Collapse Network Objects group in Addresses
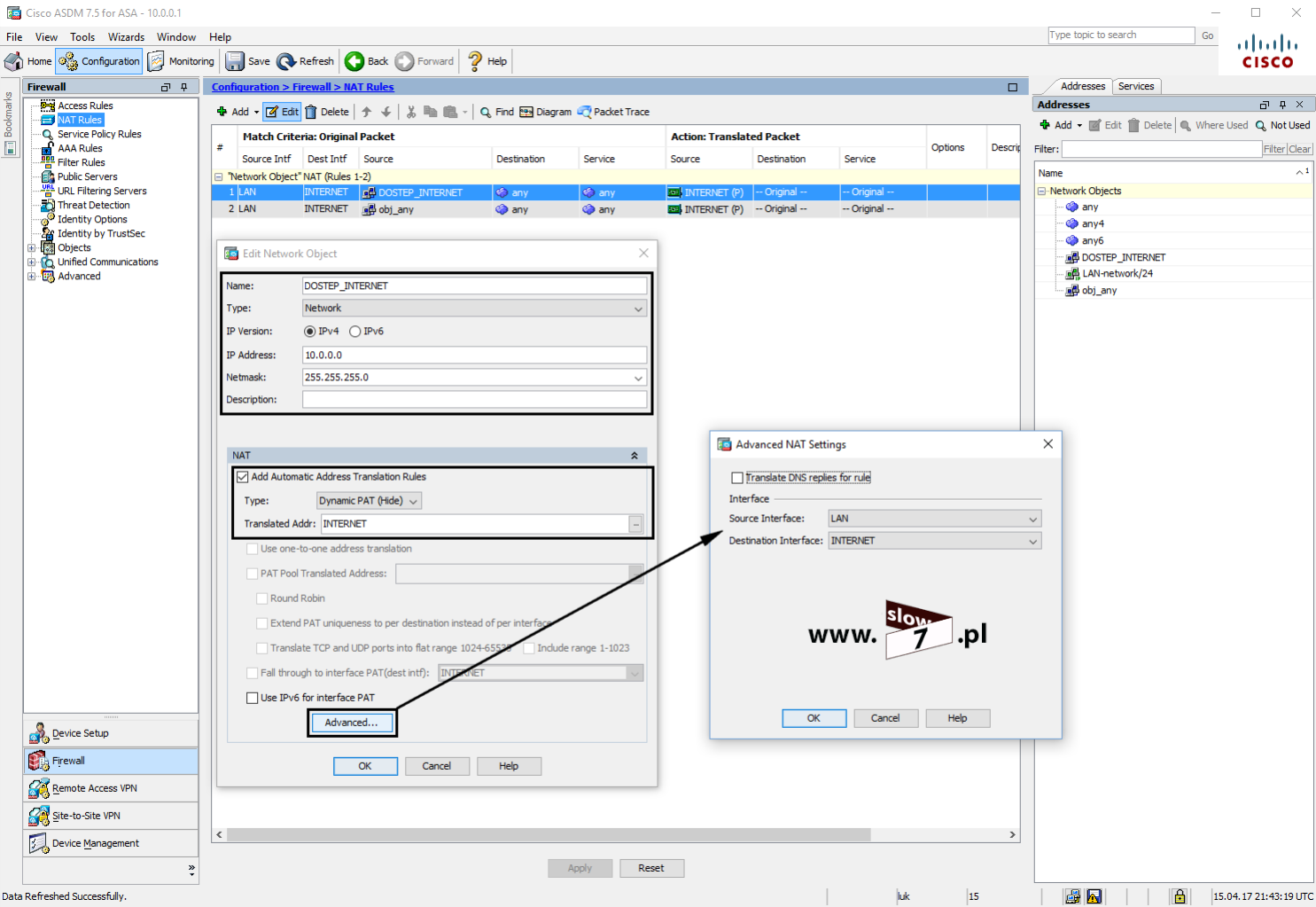The height and width of the screenshot is (907, 1316). point(1042,191)
